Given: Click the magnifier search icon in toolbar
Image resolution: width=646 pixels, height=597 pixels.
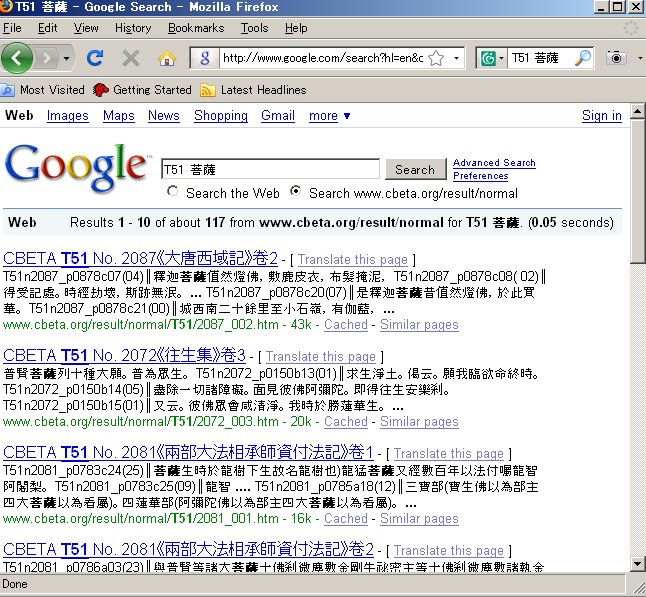Looking at the screenshot, I should (x=583, y=58).
